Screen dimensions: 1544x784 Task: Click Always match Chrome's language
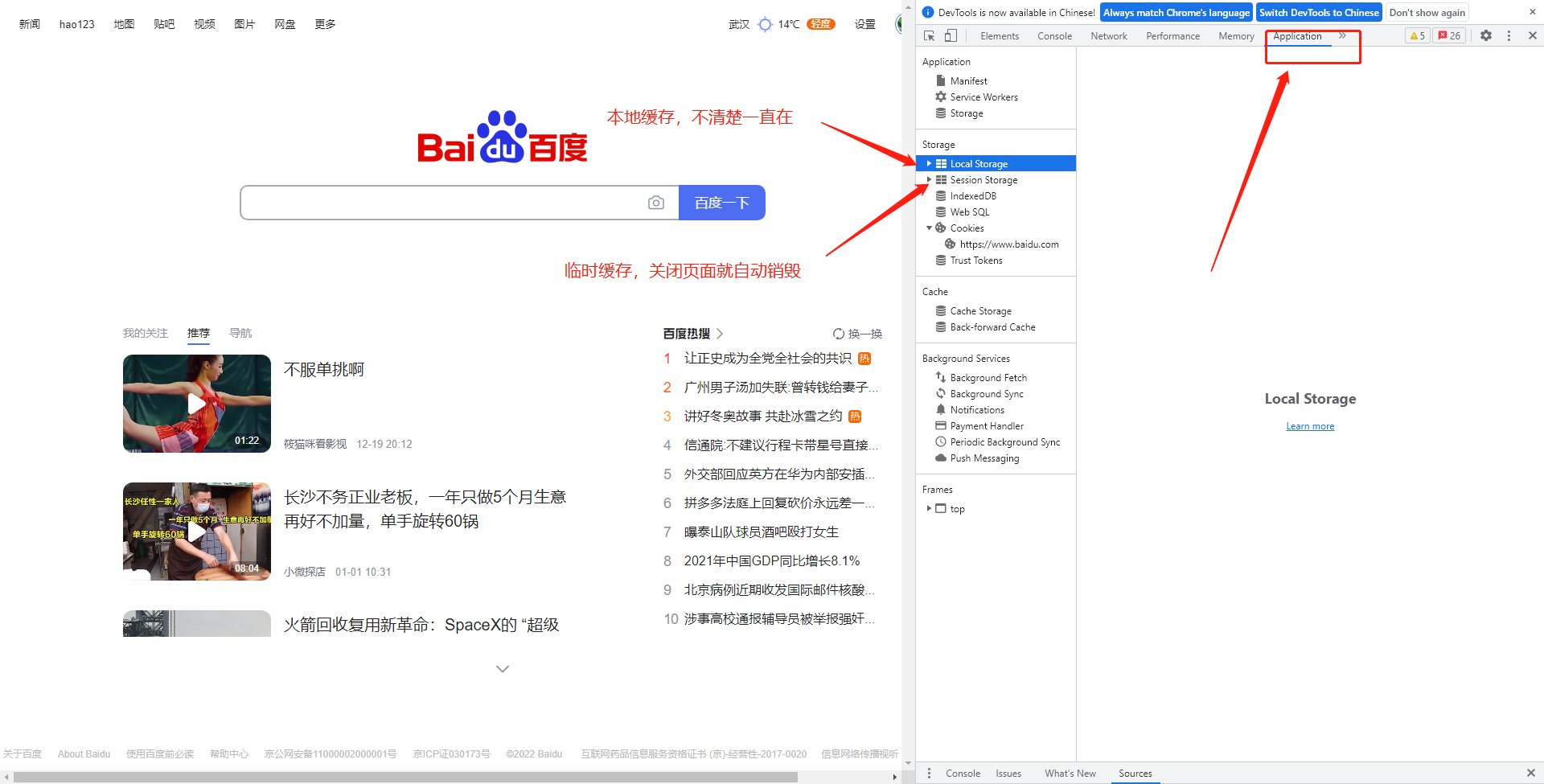pos(1176,12)
